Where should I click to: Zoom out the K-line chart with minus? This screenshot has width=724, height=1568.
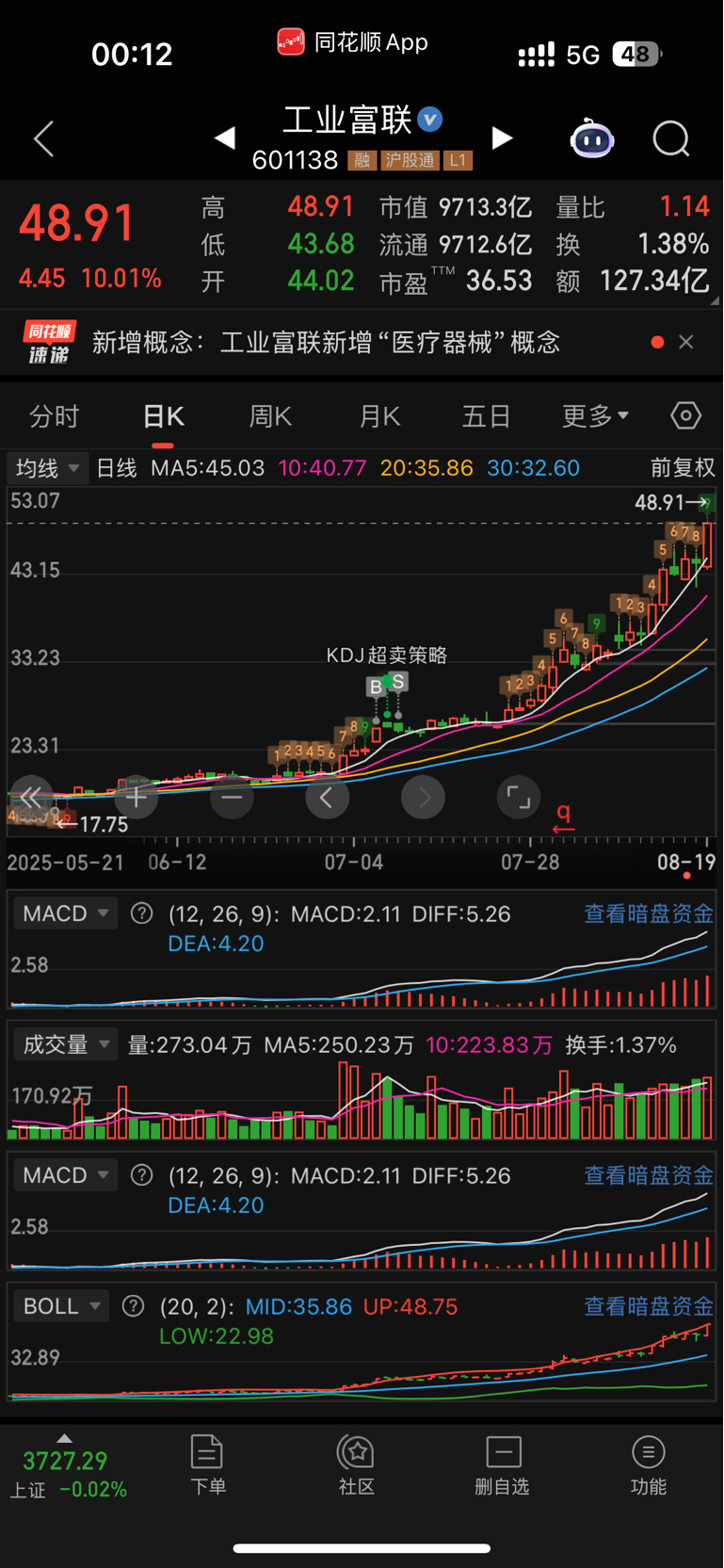tap(232, 798)
